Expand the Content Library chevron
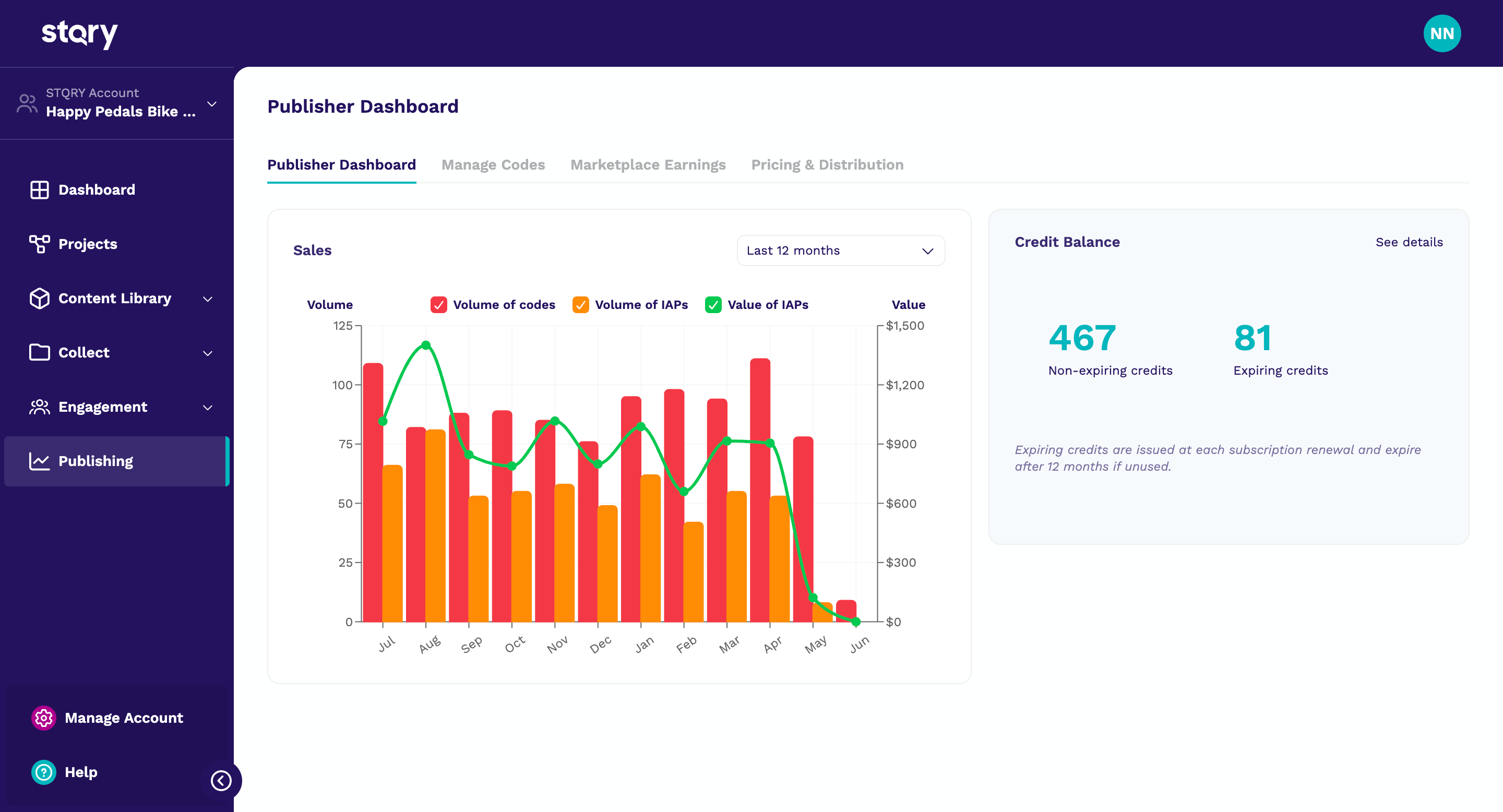Image resolution: width=1503 pixels, height=812 pixels. pyautogui.click(x=207, y=298)
